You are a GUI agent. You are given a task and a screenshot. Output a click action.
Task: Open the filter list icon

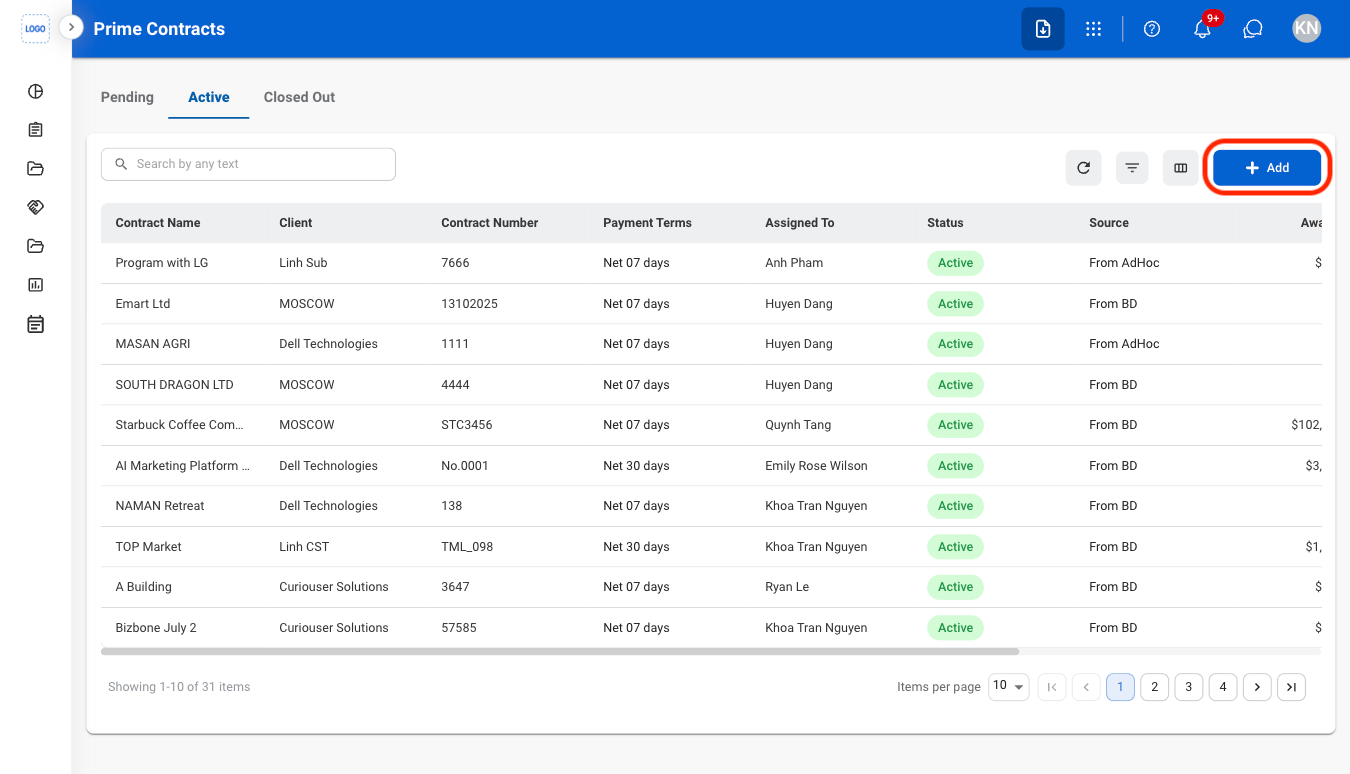[1132, 168]
